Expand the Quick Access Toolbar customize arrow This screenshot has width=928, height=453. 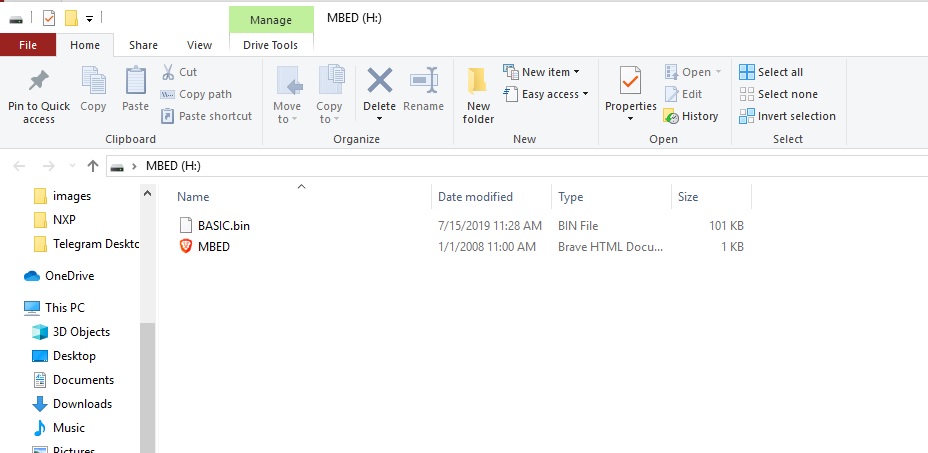pyautogui.click(x=90, y=18)
